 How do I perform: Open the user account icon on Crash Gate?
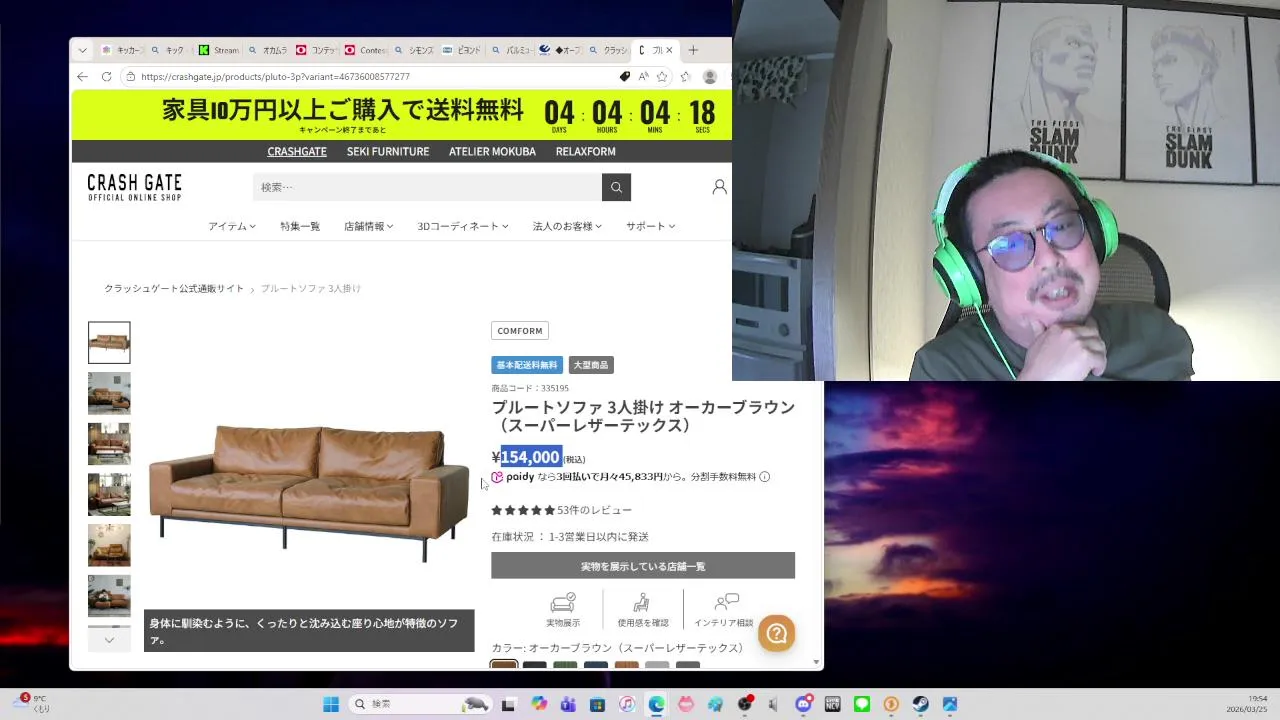719,187
